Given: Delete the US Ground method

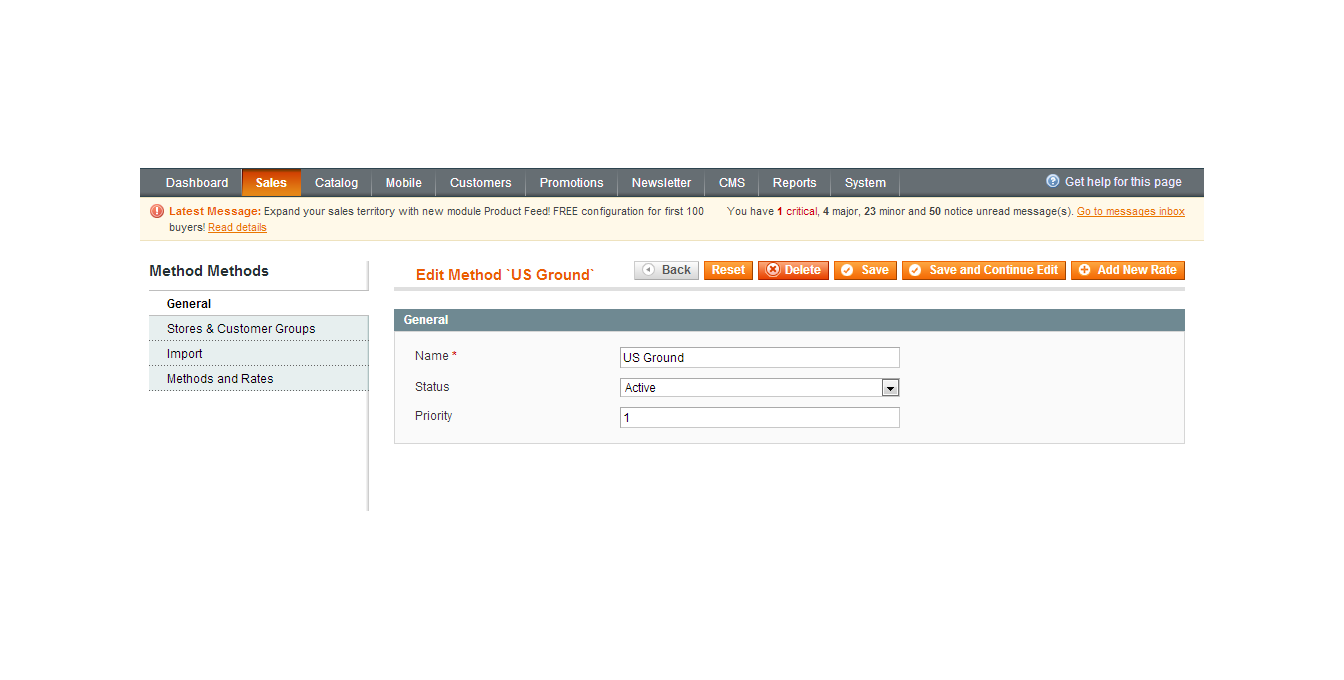Looking at the screenshot, I should [x=793, y=270].
